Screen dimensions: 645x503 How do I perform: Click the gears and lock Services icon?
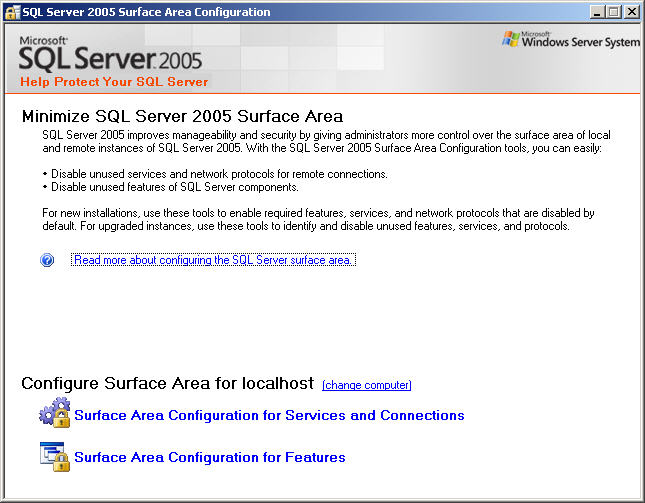[x=54, y=414]
